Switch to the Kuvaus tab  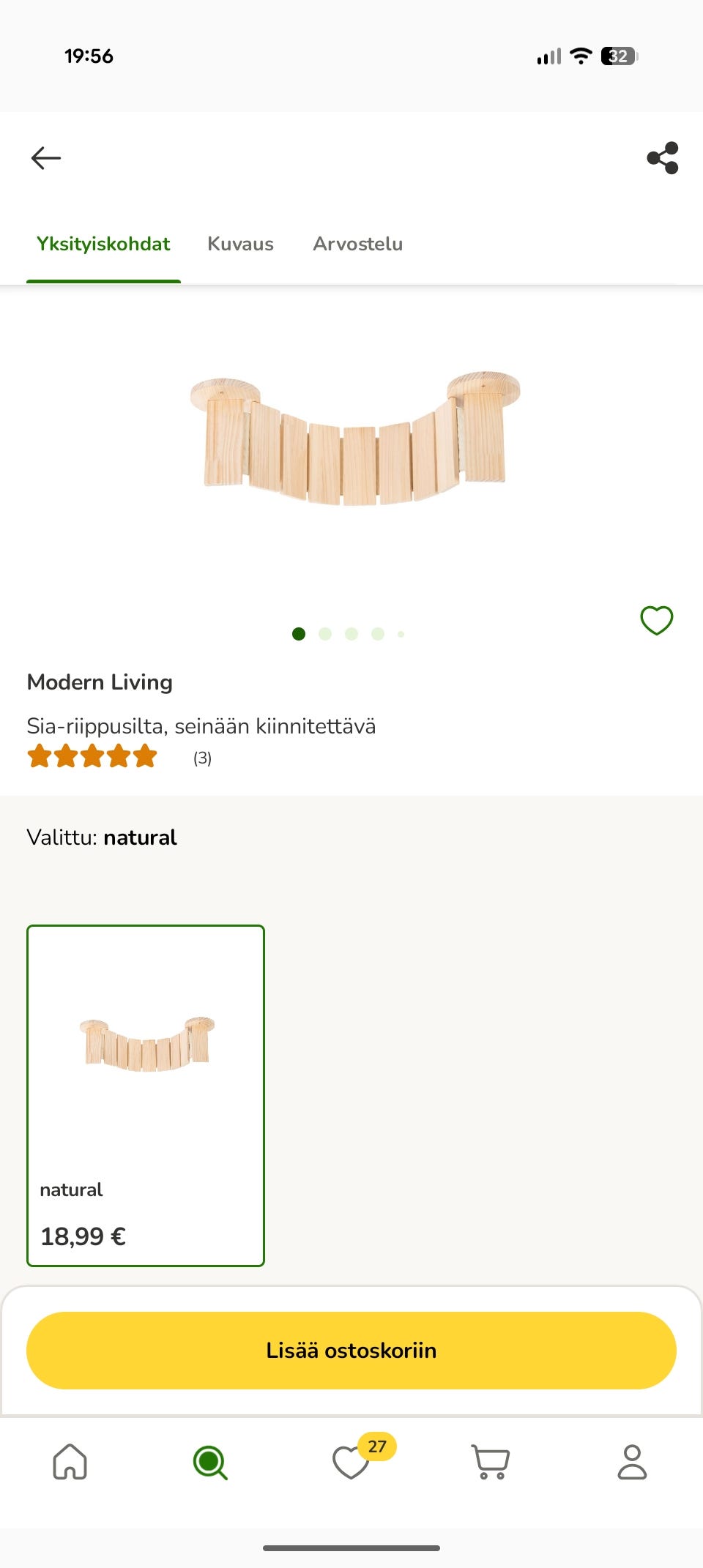[x=240, y=244]
